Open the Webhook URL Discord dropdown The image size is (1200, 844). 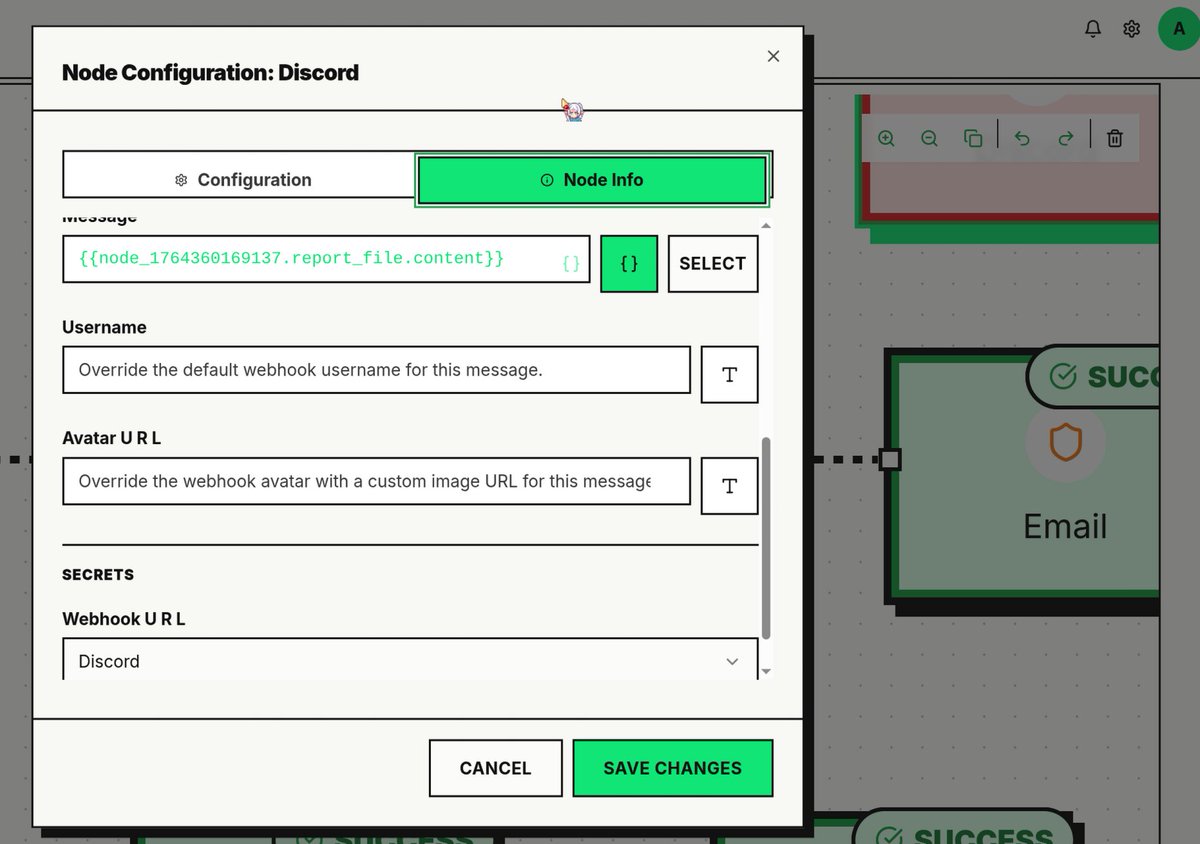click(410, 661)
